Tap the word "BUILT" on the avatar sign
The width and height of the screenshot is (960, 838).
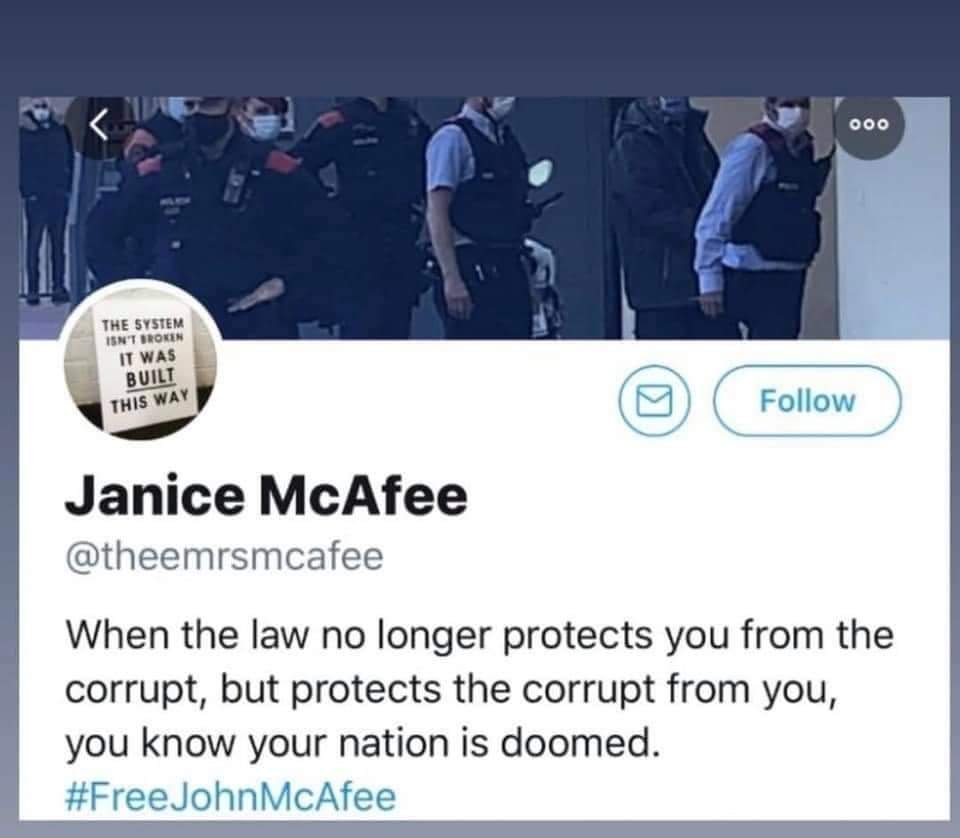coord(151,376)
